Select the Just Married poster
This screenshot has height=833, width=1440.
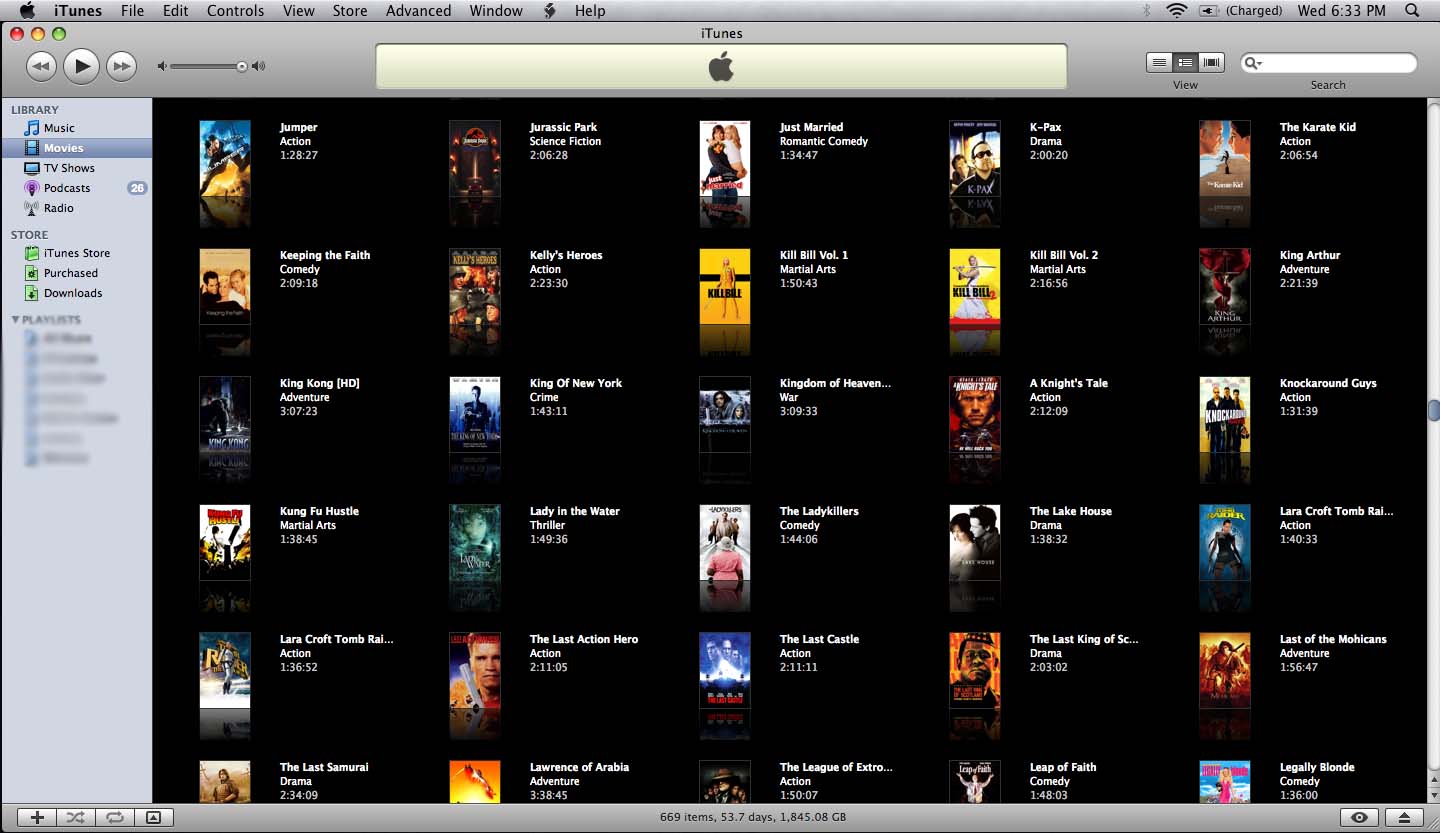coord(725,159)
